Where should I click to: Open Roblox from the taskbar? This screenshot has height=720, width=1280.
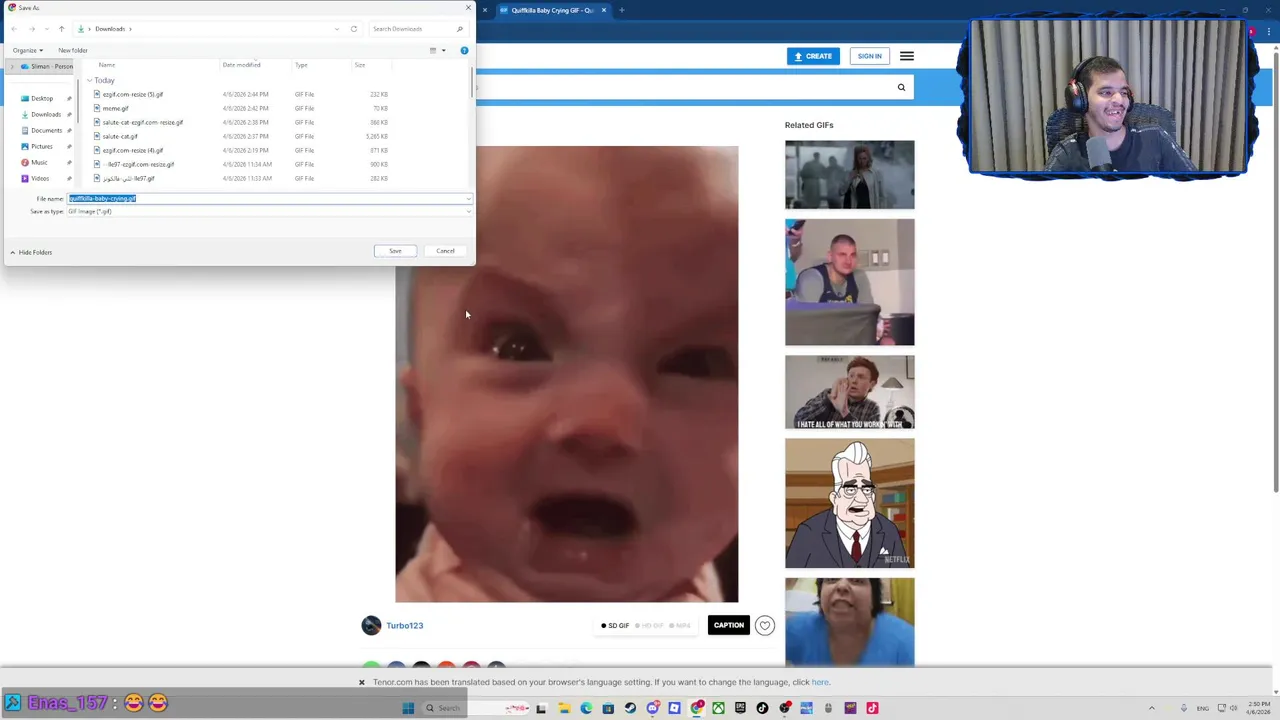(x=674, y=708)
